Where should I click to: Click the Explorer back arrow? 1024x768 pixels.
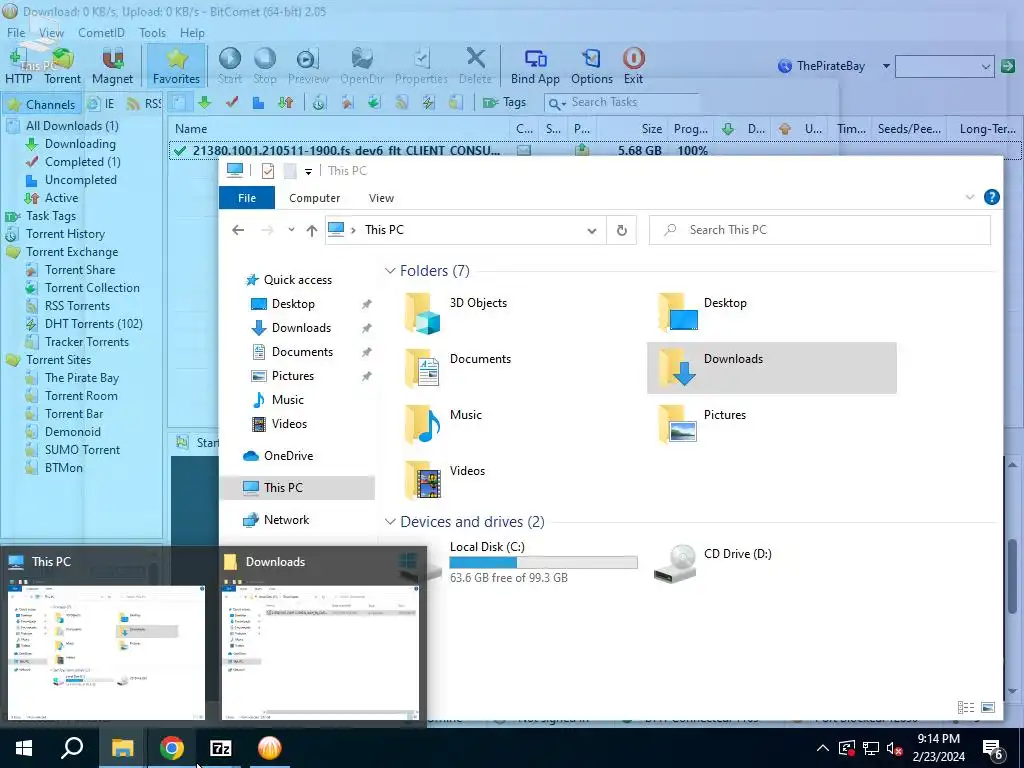pyautogui.click(x=238, y=230)
